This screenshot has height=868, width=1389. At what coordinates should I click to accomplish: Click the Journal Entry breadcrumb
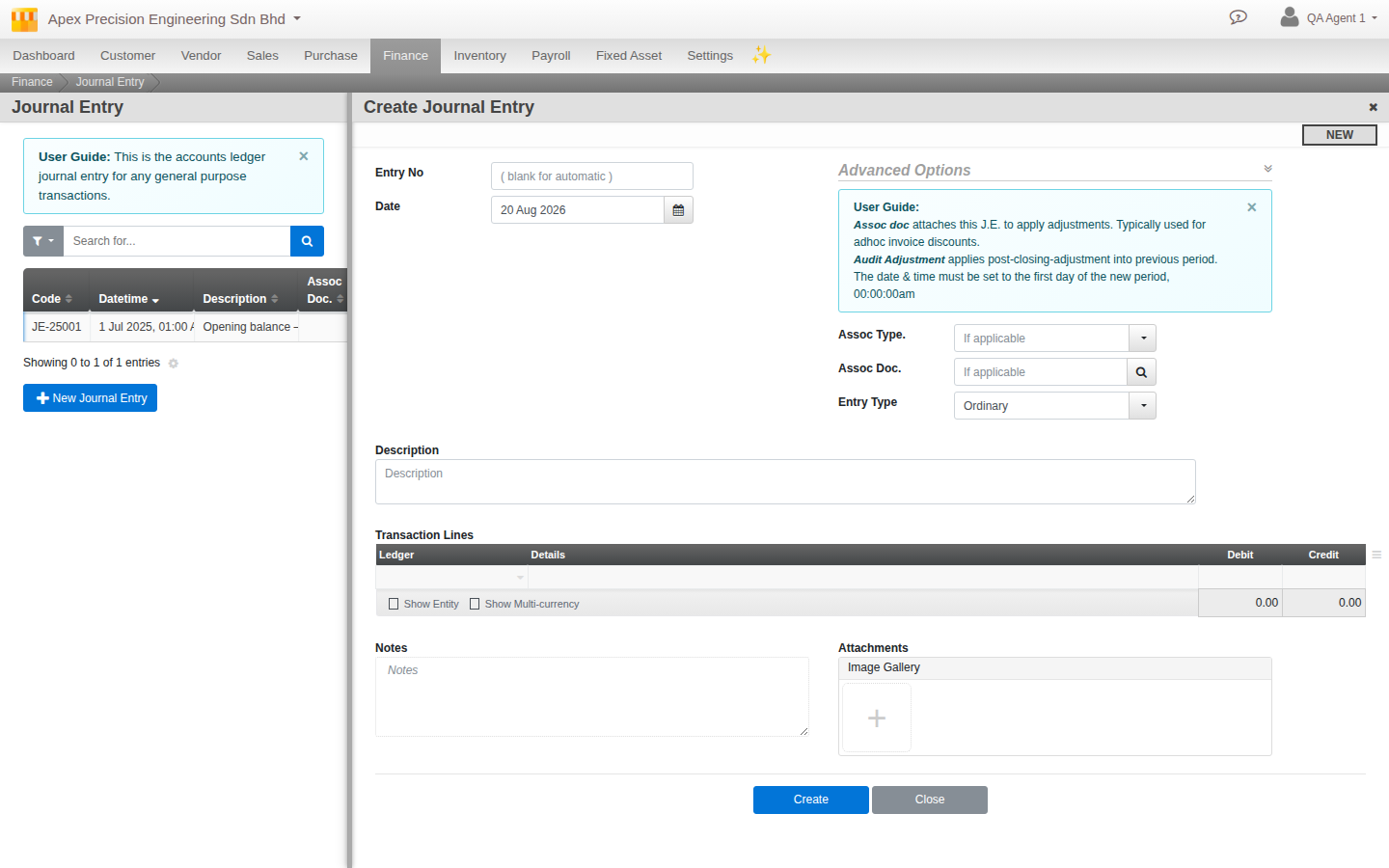coord(110,82)
